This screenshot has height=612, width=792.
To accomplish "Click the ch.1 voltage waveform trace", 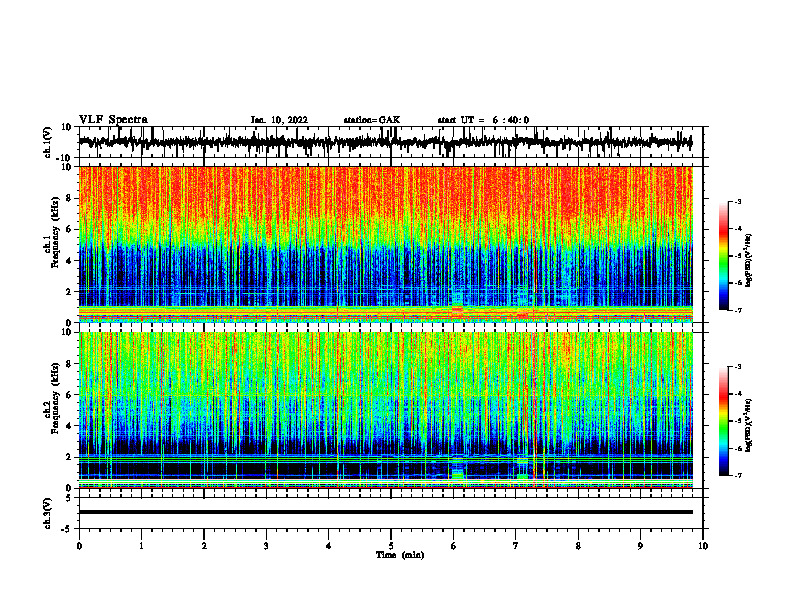I will (385, 142).
